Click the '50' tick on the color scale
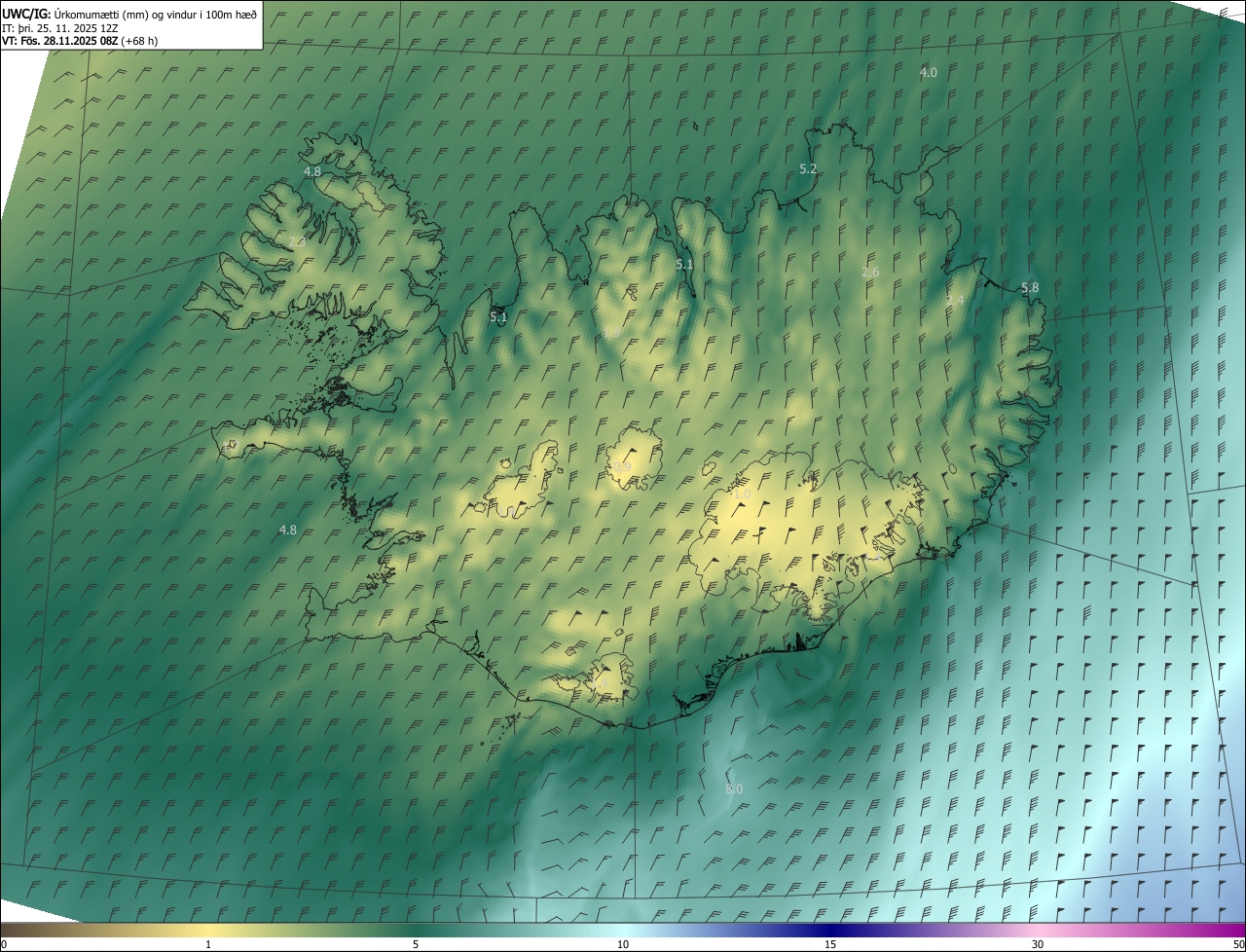Screen dimensions: 1246x952 point(1237,945)
